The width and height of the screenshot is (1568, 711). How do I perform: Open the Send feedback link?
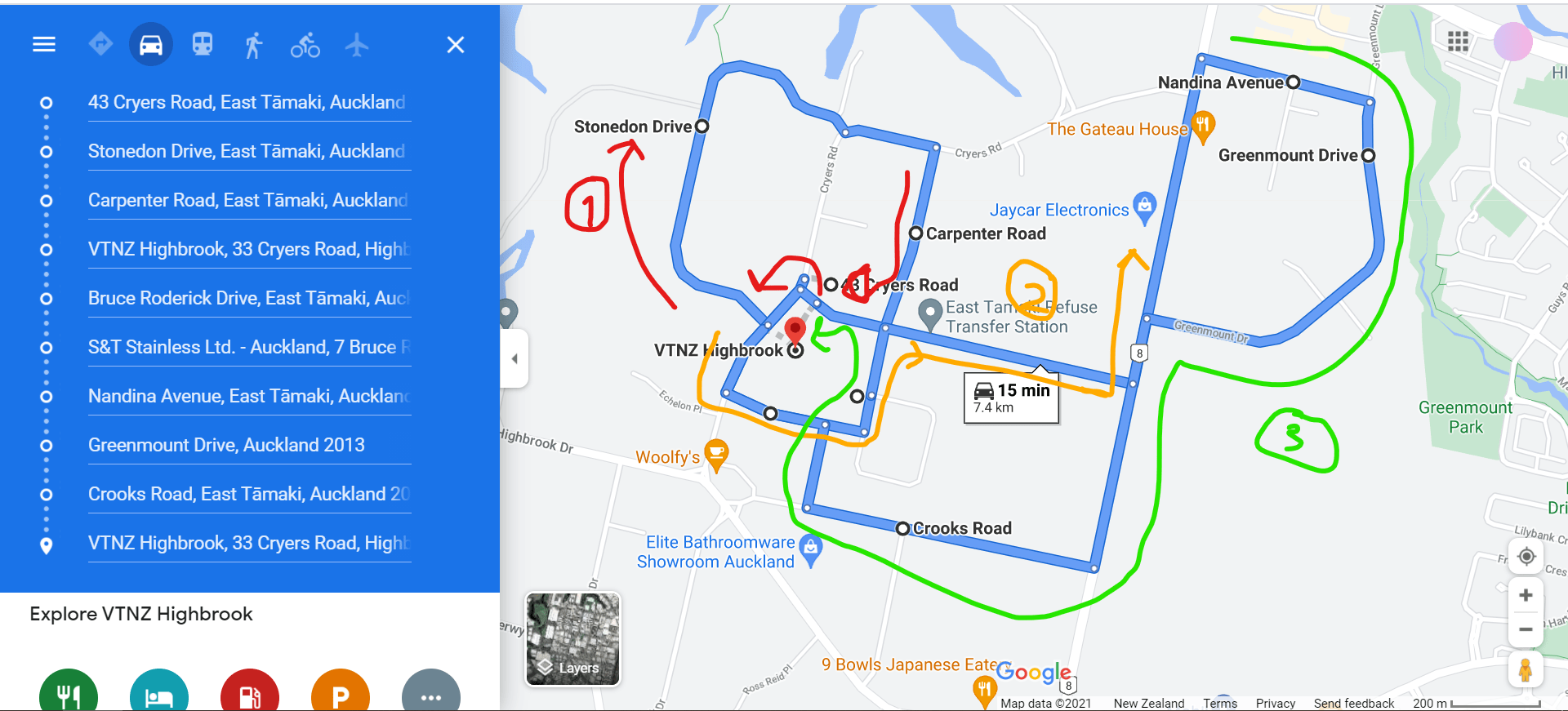1354,703
